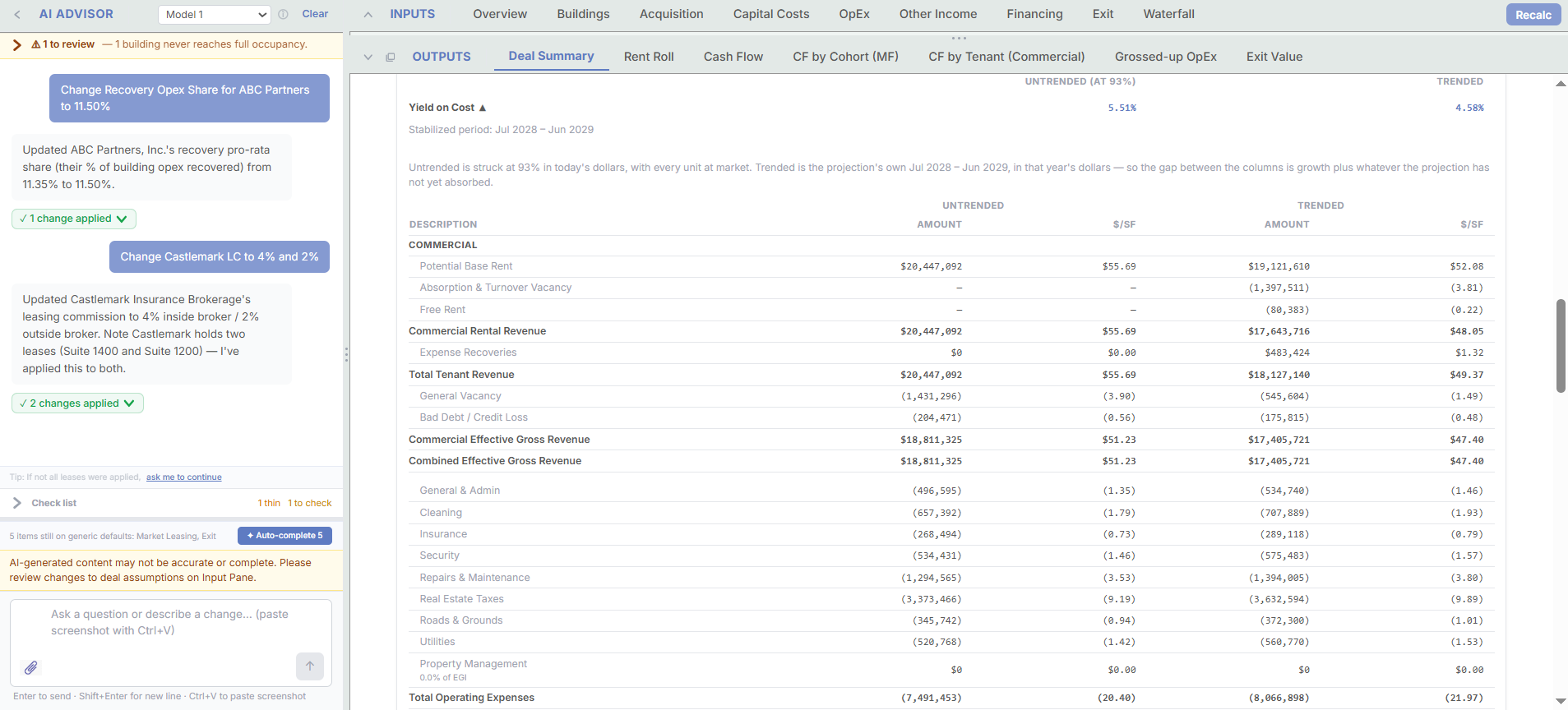The width and height of the screenshot is (1568, 710).
Task: Click 'ask me to continue' link
Action: pyautogui.click(x=184, y=477)
